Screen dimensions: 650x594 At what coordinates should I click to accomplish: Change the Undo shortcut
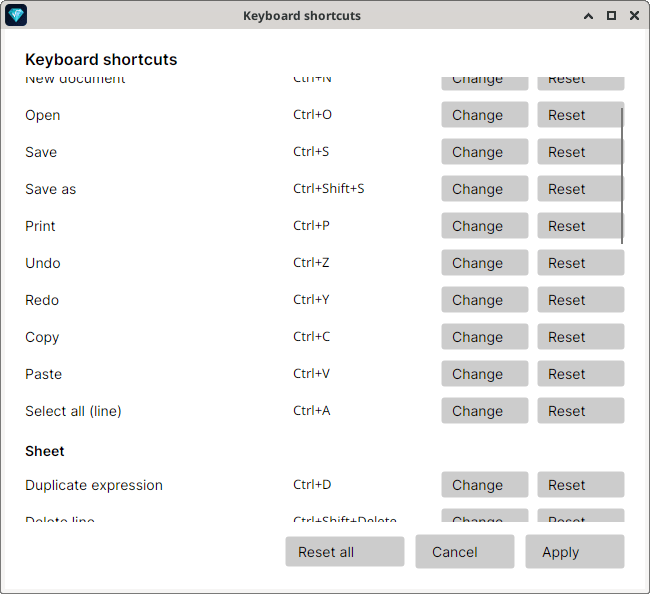coord(485,263)
